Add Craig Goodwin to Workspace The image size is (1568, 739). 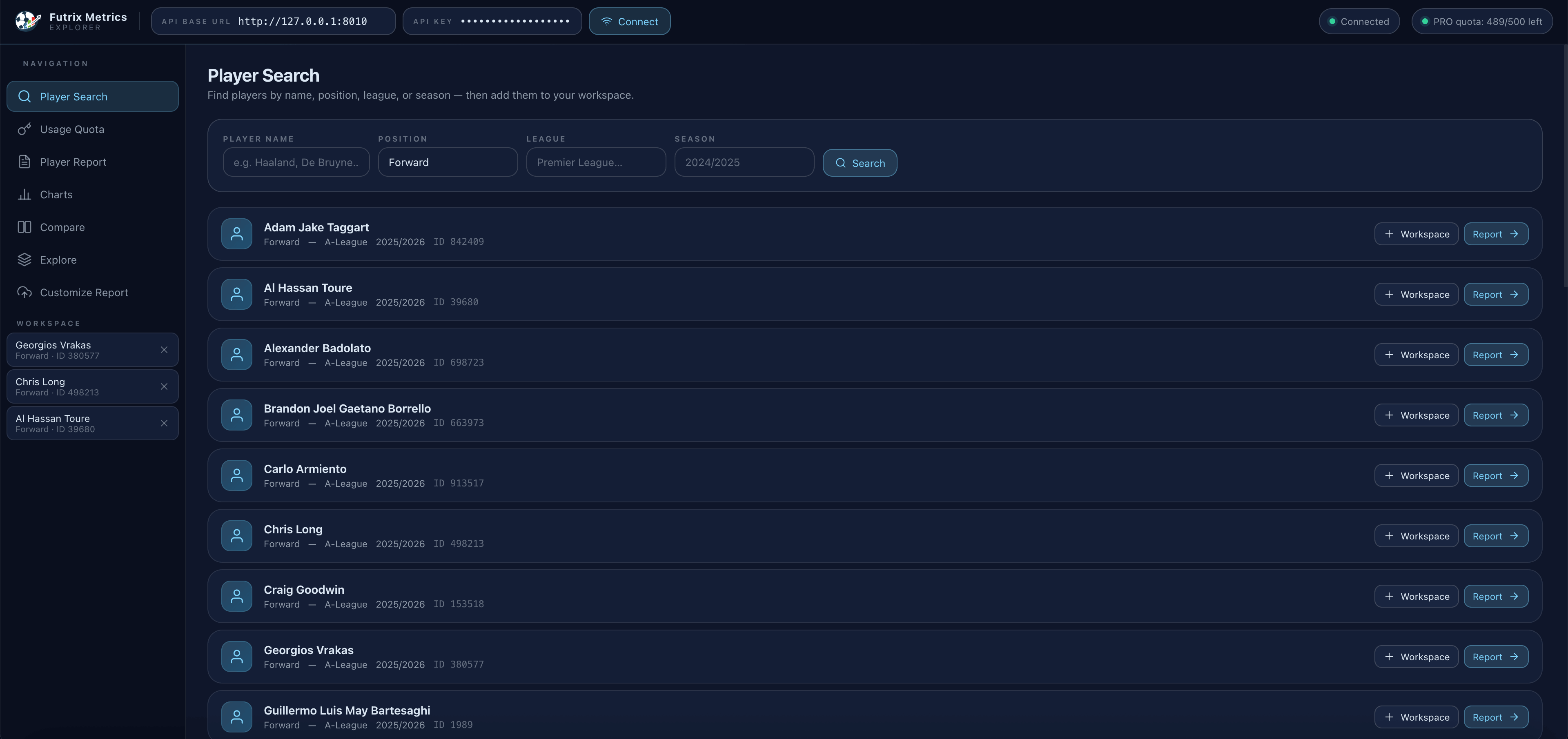click(x=1416, y=597)
